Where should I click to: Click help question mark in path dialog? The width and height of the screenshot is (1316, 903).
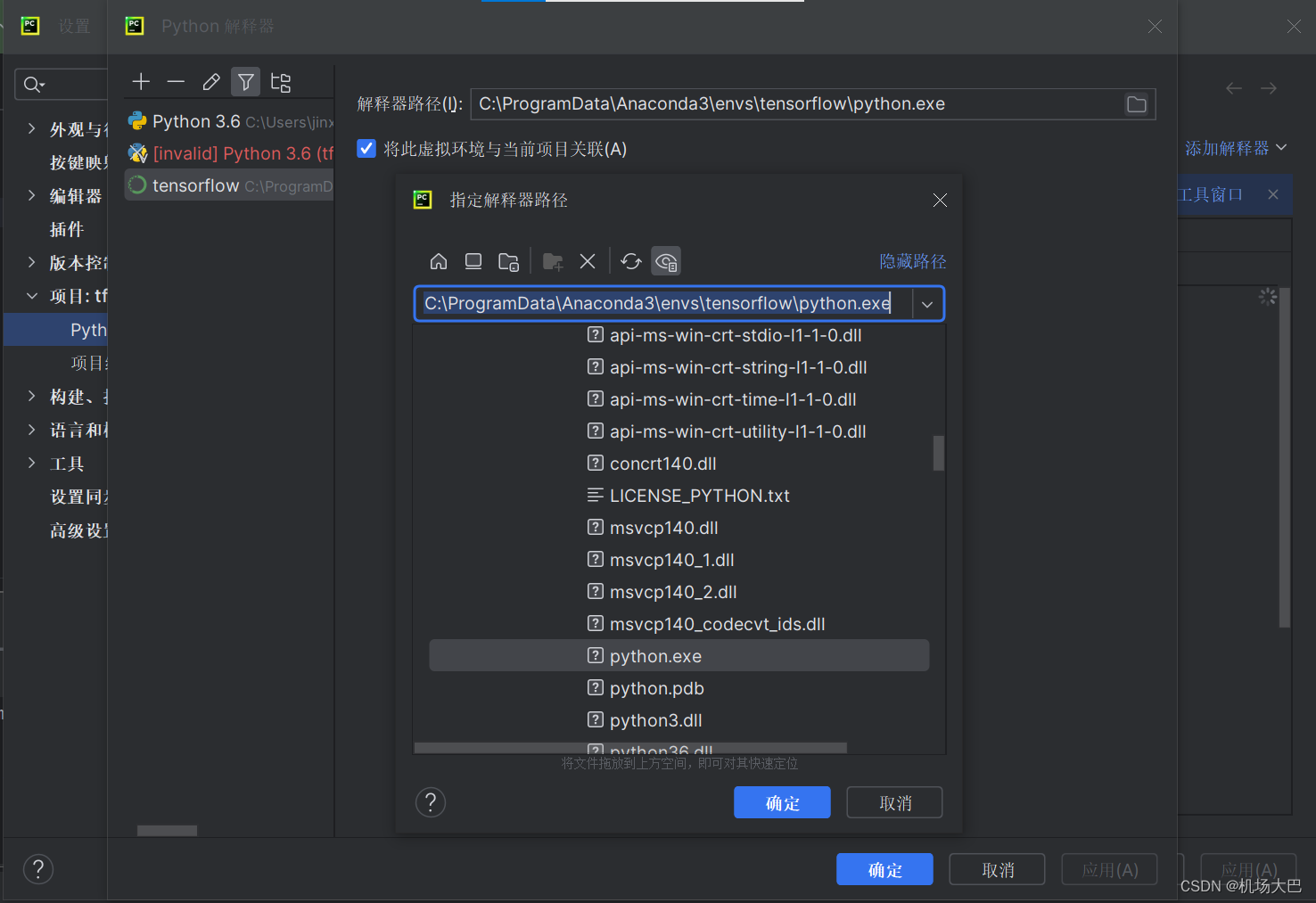[431, 802]
